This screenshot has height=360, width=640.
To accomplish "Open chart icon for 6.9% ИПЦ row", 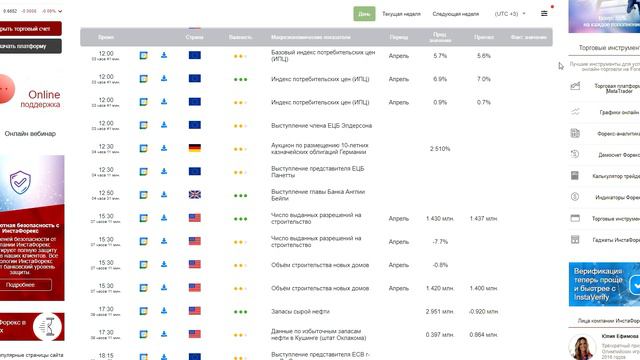I will tap(143, 78).
